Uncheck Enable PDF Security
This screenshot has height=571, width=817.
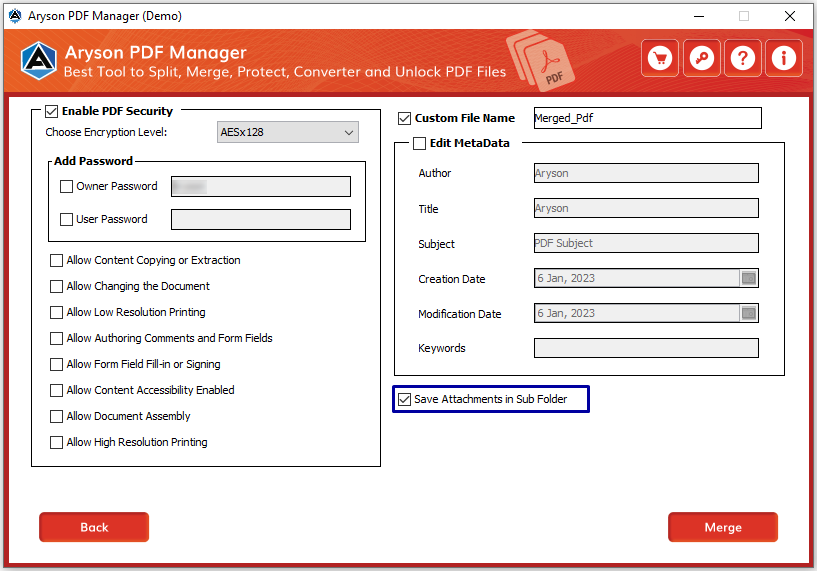pyautogui.click(x=52, y=111)
